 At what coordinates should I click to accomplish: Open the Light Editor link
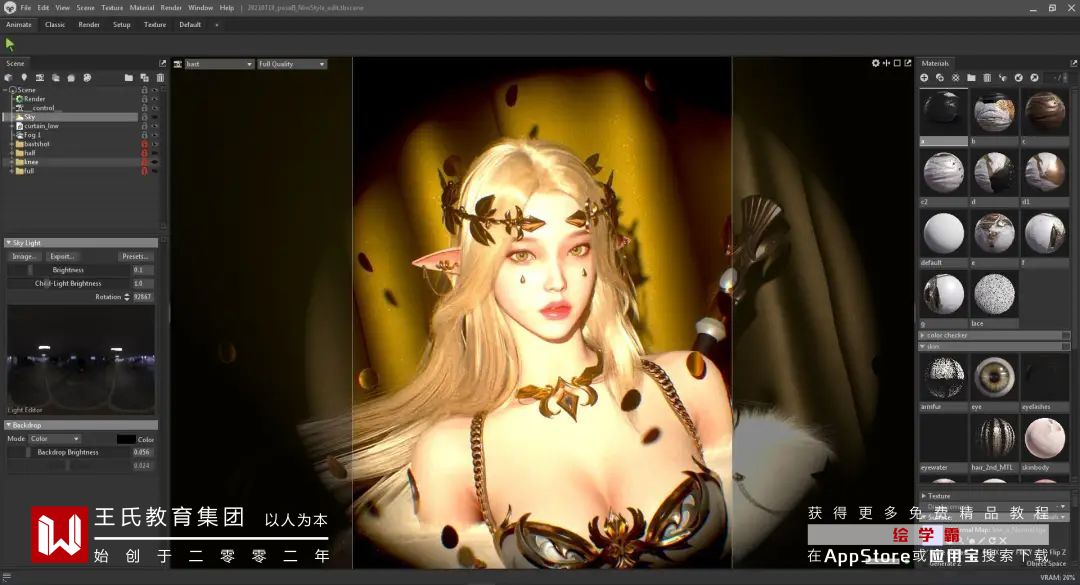pyautogui.click(x=25, y=410)
